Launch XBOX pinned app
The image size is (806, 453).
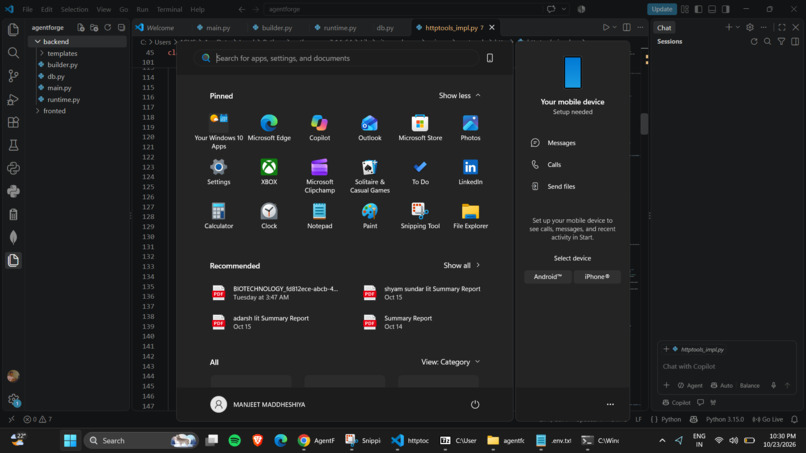pos(269,172)
